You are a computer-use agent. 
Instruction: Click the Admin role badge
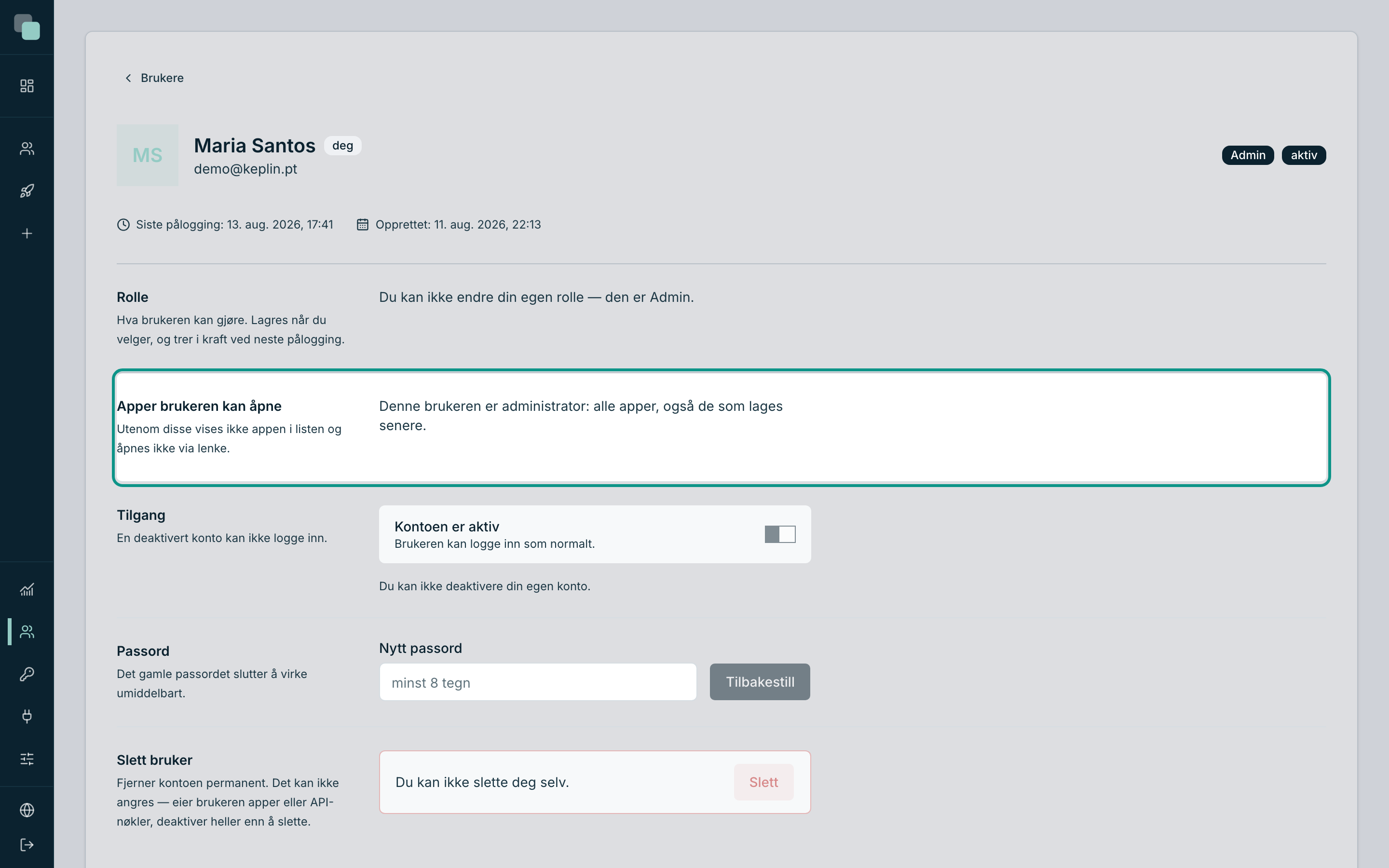(1248, 155)
